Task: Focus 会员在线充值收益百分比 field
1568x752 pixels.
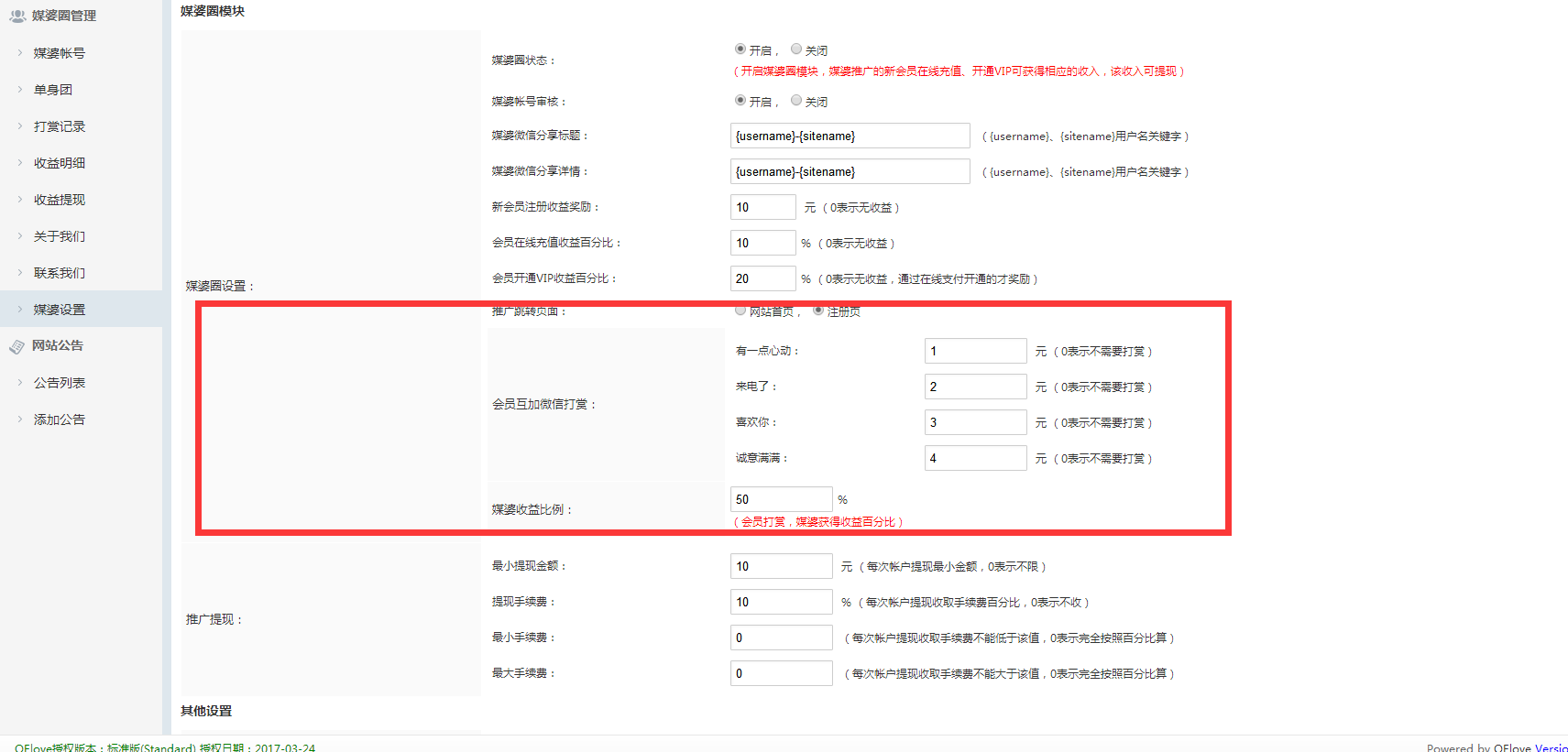Action: click(763, 243)
